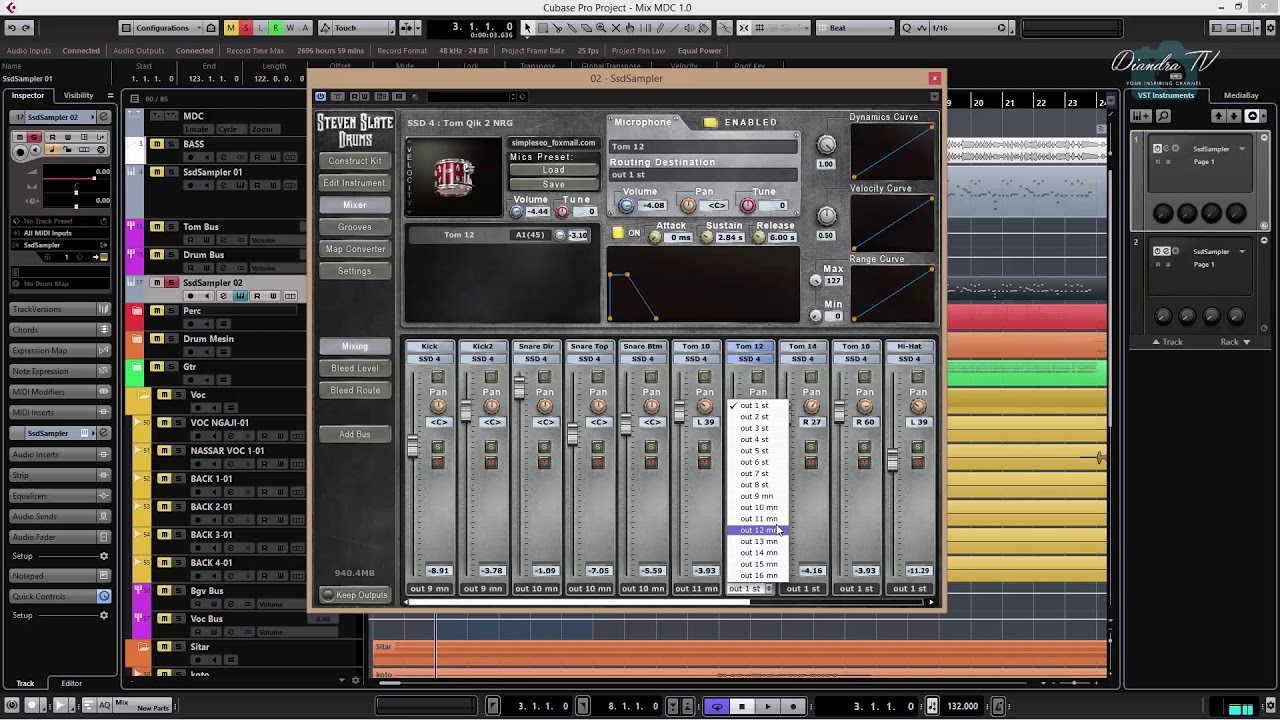The image size is (1280, 720).
Task: Expand the Chords inspector section
Action: 58,330
